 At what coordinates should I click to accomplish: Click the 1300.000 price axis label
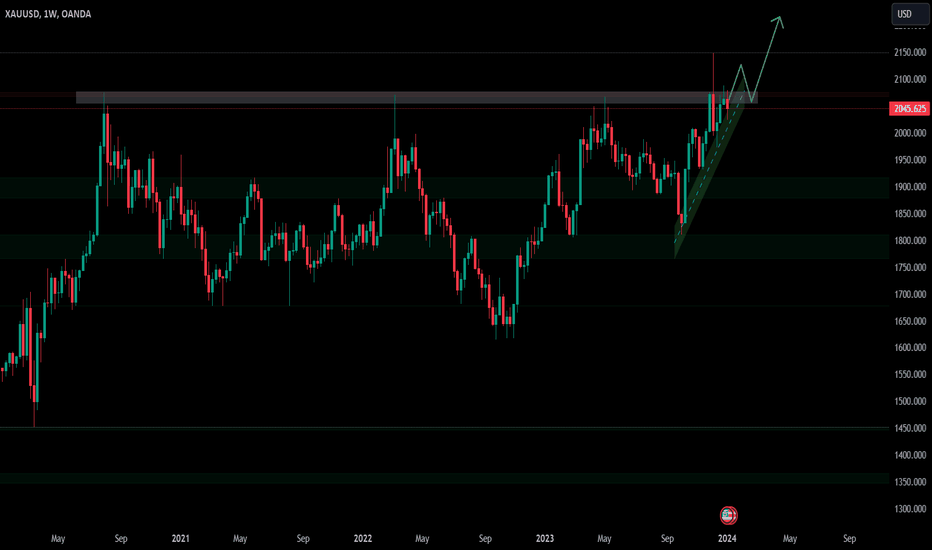point(910,509)
